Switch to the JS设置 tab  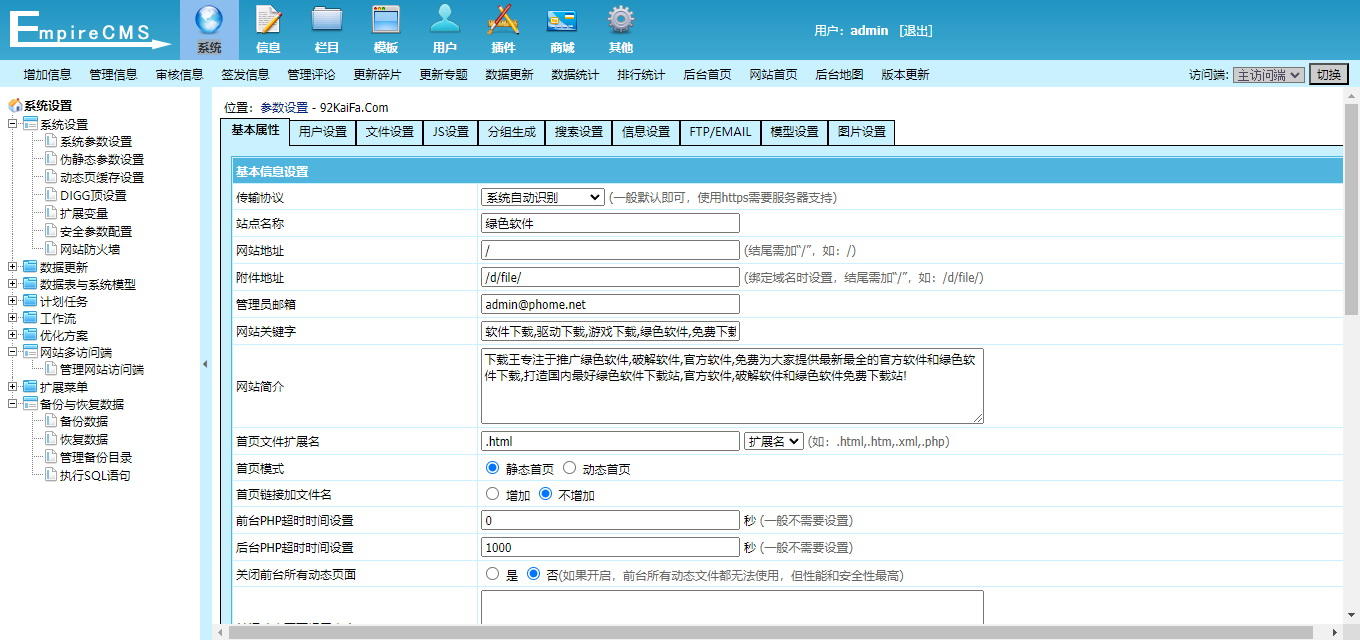[x=451, y=132]
